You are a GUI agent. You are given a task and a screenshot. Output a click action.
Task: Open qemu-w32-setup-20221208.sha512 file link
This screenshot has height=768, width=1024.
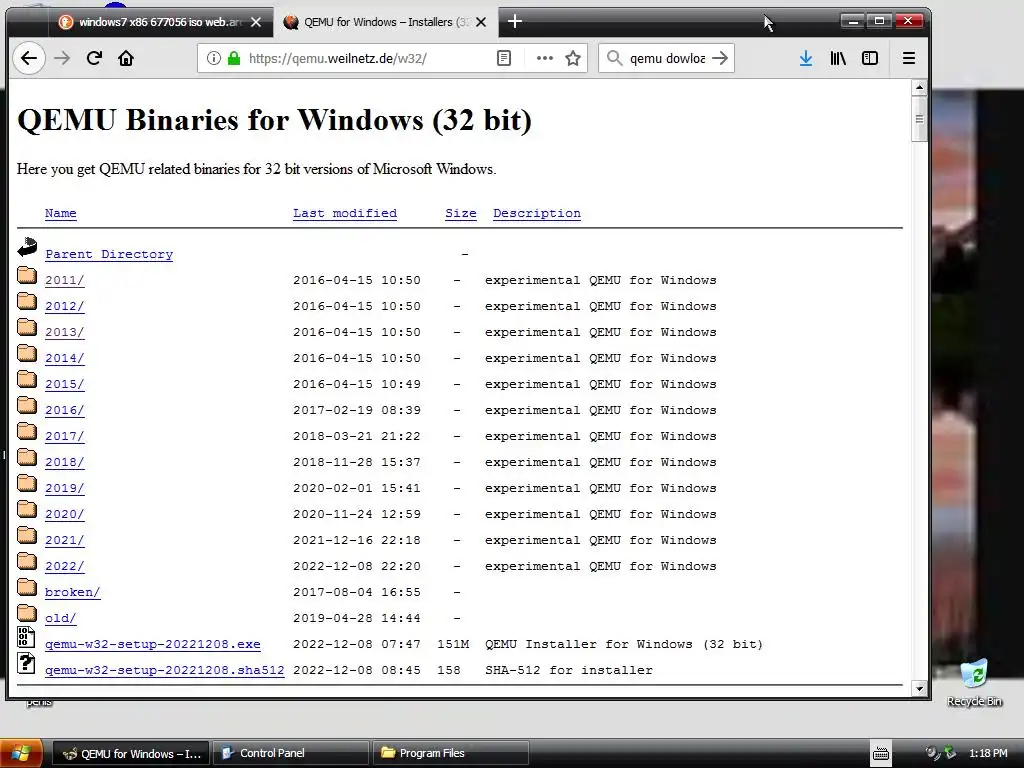tap(165, 671)
